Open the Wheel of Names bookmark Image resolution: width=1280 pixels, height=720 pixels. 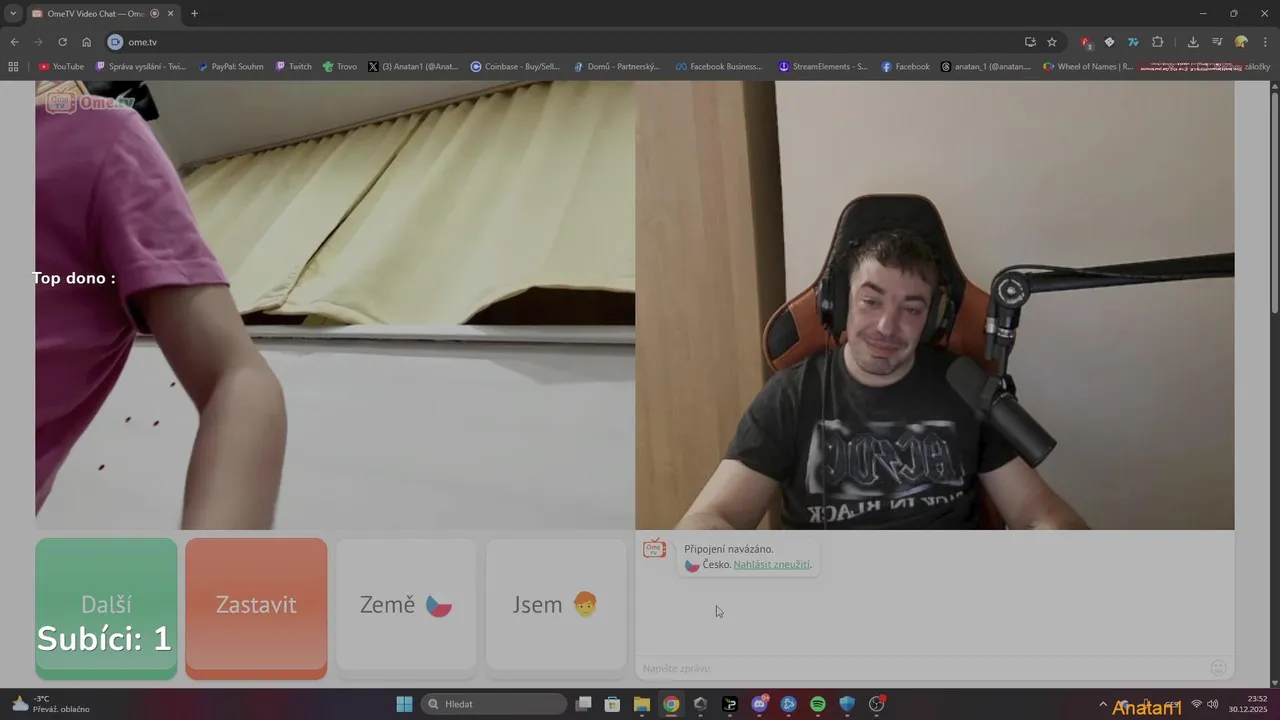point(1088,67)
